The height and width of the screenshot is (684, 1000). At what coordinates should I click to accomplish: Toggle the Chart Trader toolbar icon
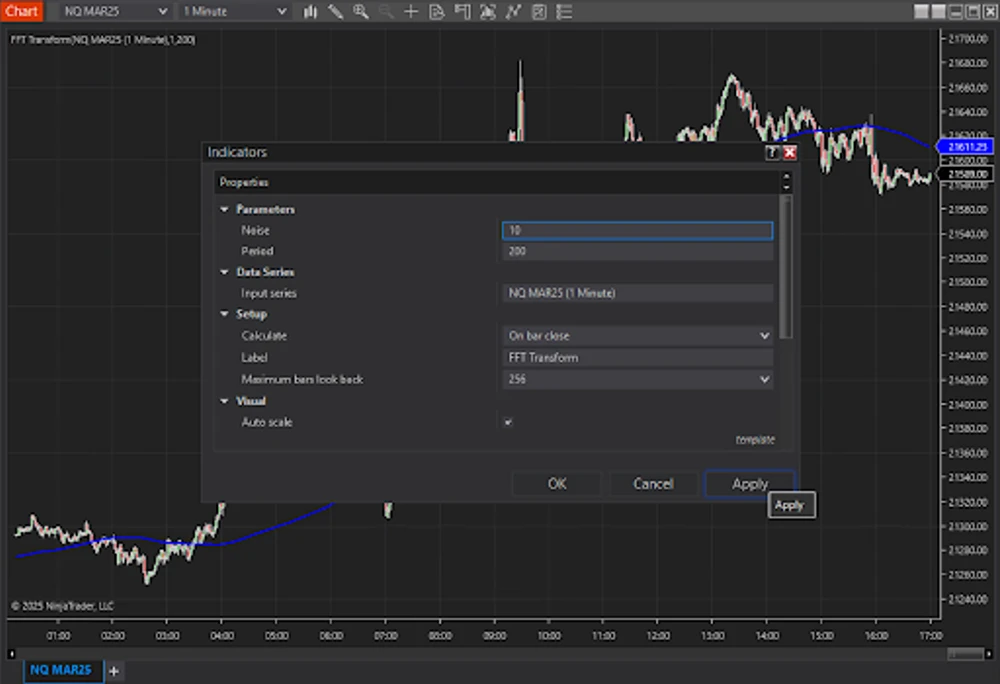pyautogui.click(x=462, y=11)
